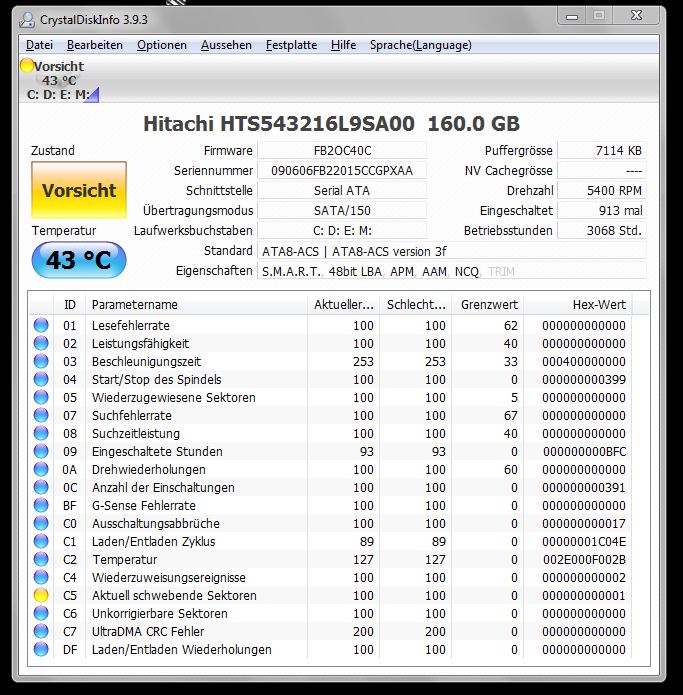Select hex value 000400000000
683x695 pixels.
[584, 362]
